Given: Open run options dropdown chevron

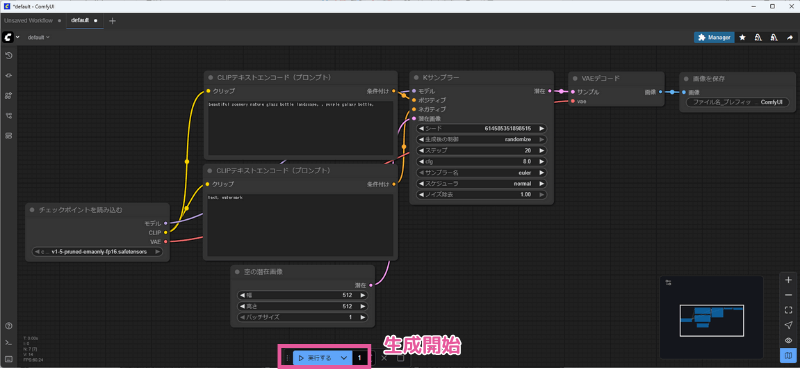Looking at the screenshot, I should [344, 358].
